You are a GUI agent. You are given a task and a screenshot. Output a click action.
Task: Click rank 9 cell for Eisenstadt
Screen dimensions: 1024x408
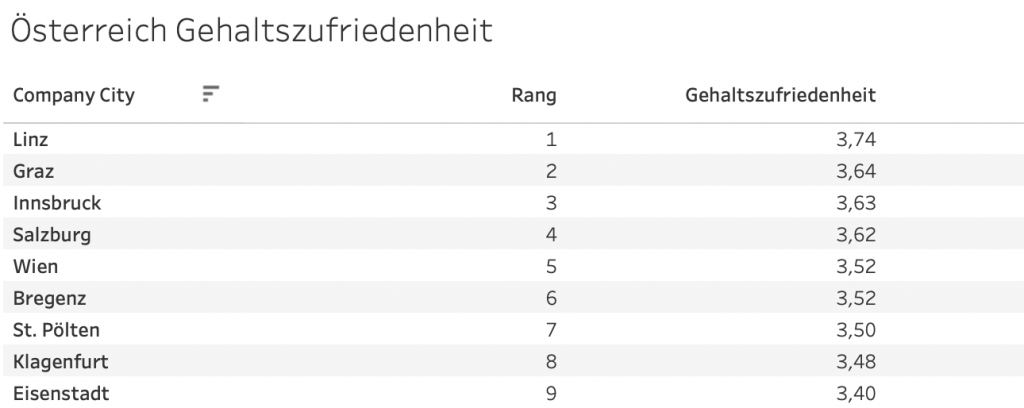click(x=551, y=394)
